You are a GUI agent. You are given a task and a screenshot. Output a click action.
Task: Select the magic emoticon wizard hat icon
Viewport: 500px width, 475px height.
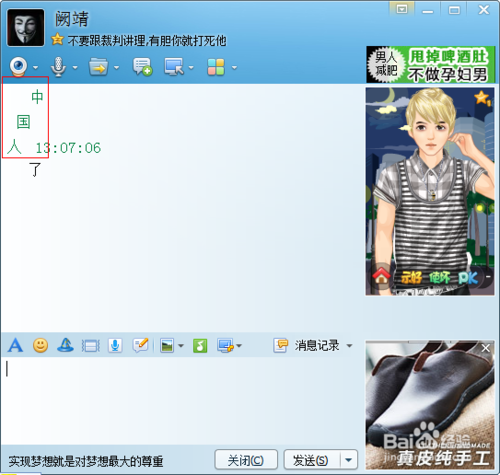[x=65, y=345]
